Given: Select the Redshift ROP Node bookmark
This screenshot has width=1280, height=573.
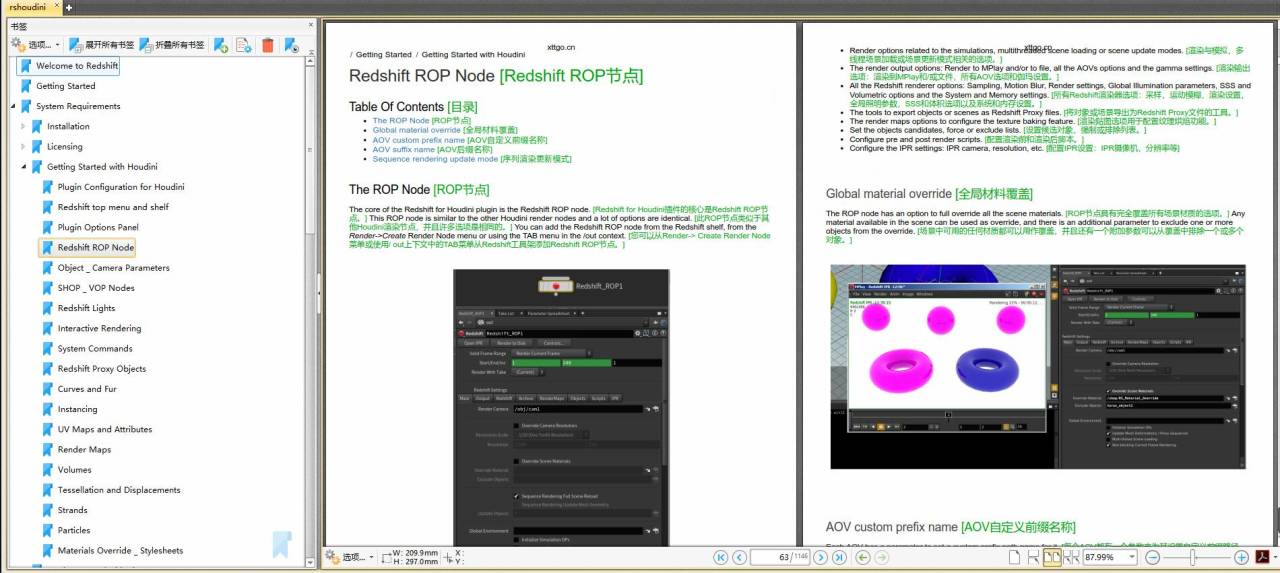Looking at the screenshot, I should click(95, 247).
